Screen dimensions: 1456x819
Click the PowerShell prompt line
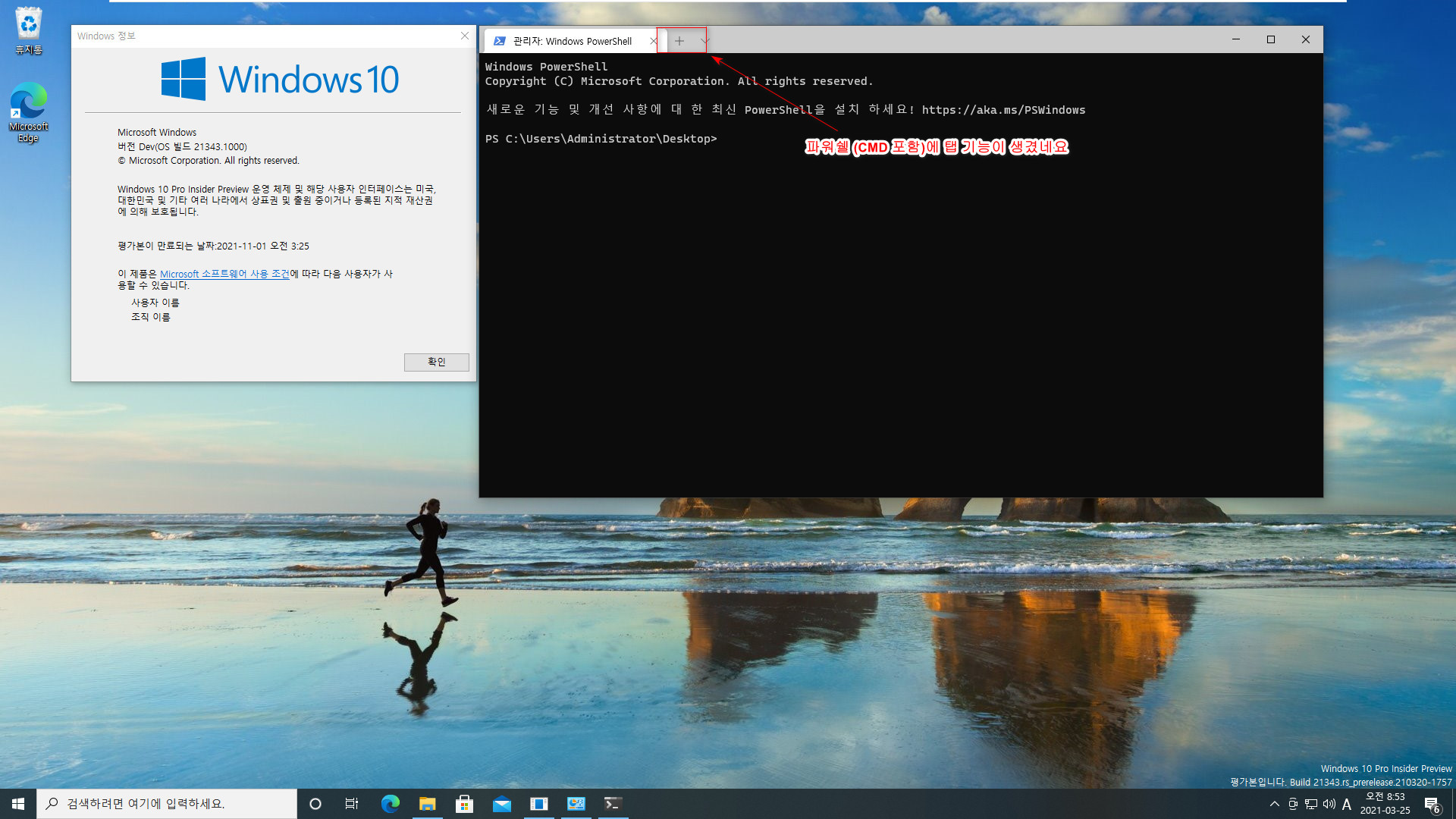pos(601,139)
